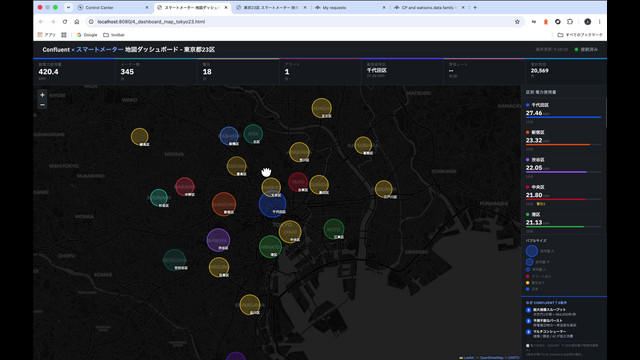Select the red 中野区 (Nakano) bubble
Screen dimensions: 640x360
(x=185, y=187)
